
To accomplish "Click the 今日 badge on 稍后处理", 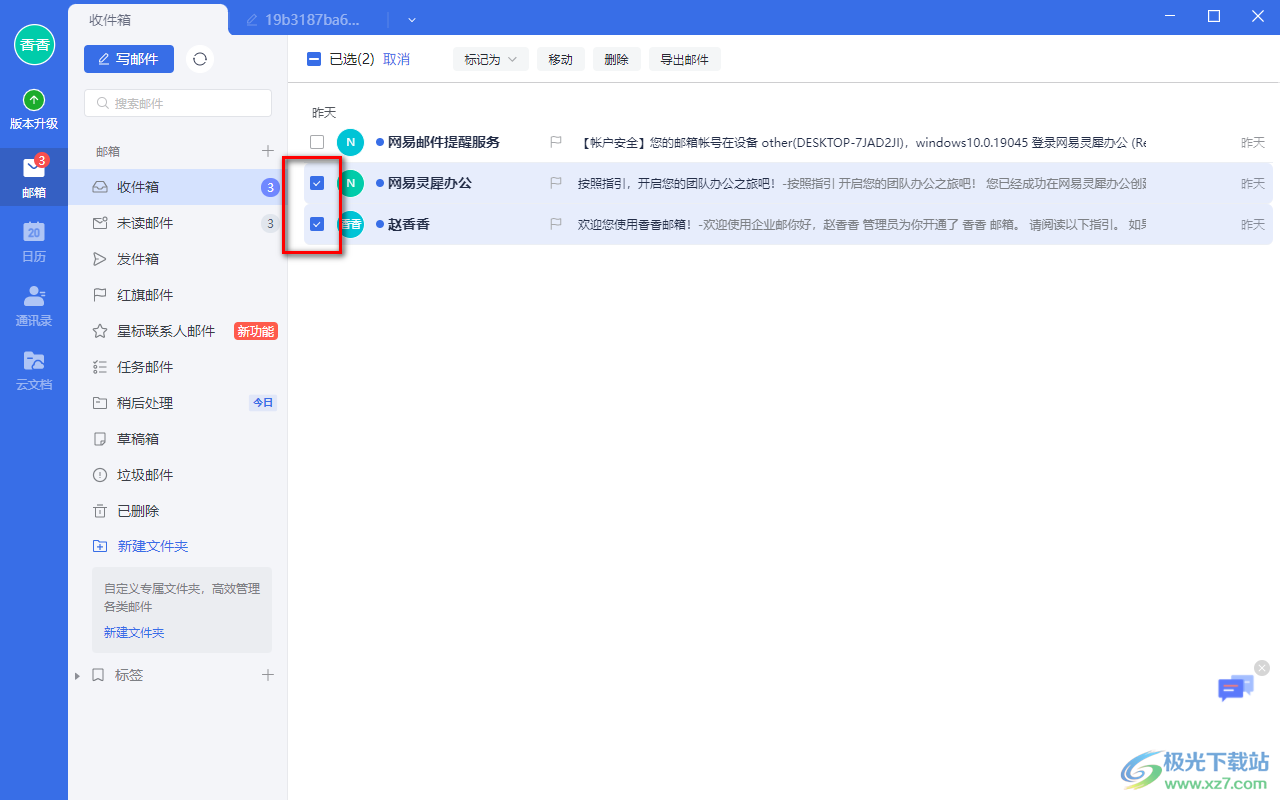I will [262, 403].
